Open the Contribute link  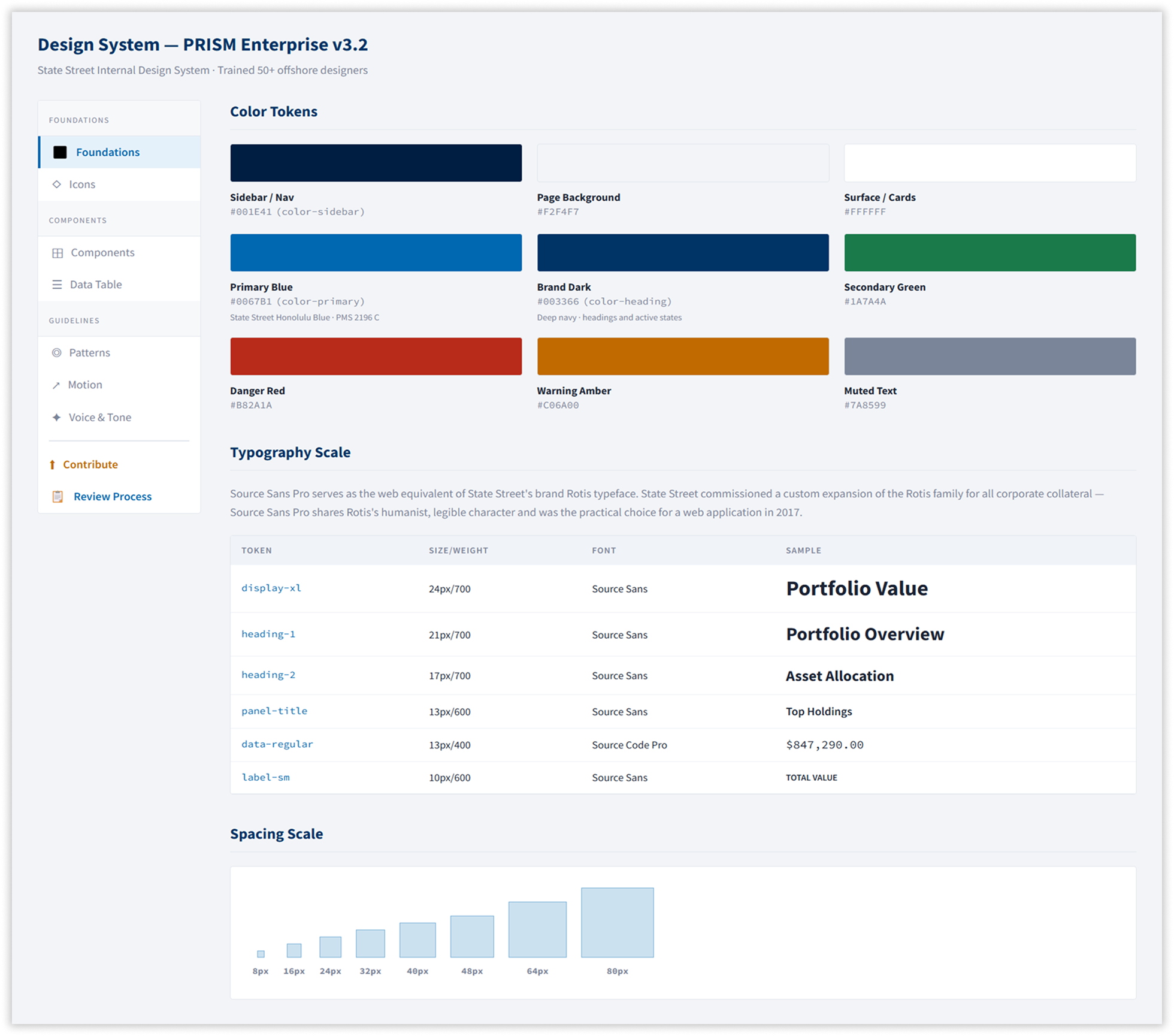tap(90, 465)
